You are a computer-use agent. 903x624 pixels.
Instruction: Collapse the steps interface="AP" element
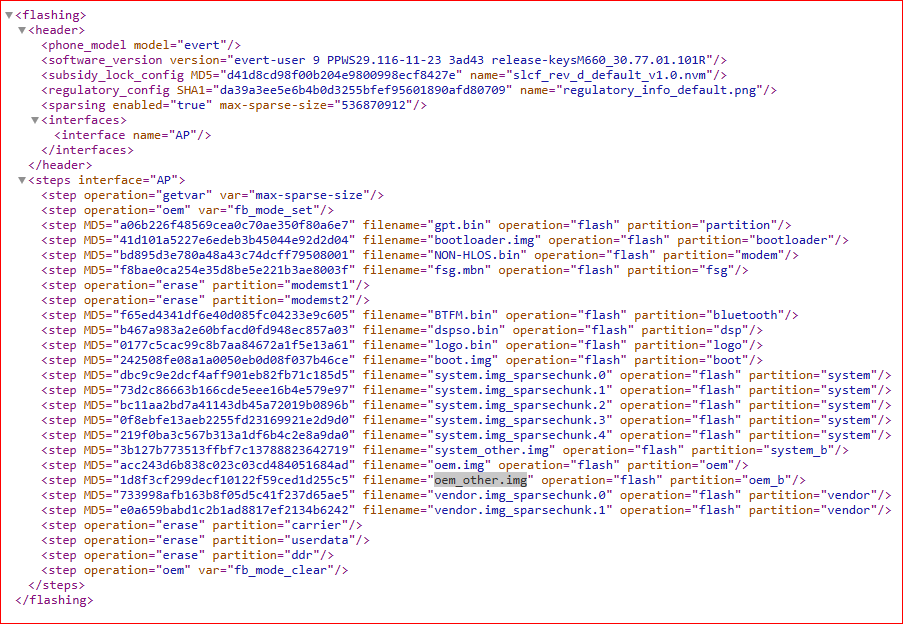point(22,180)
